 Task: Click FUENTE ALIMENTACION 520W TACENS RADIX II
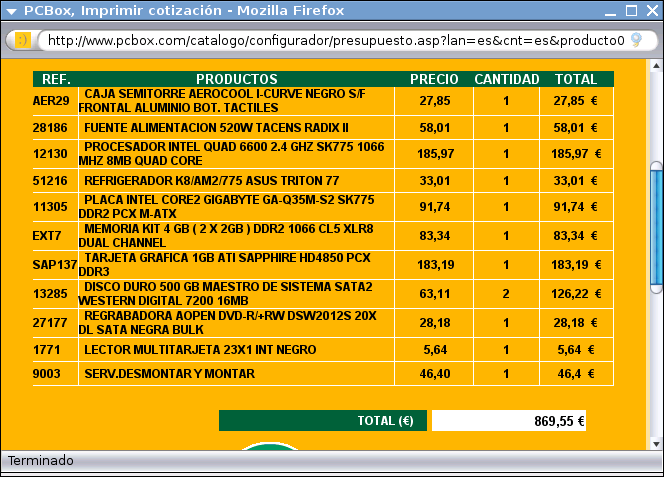(x=216, y=128)
